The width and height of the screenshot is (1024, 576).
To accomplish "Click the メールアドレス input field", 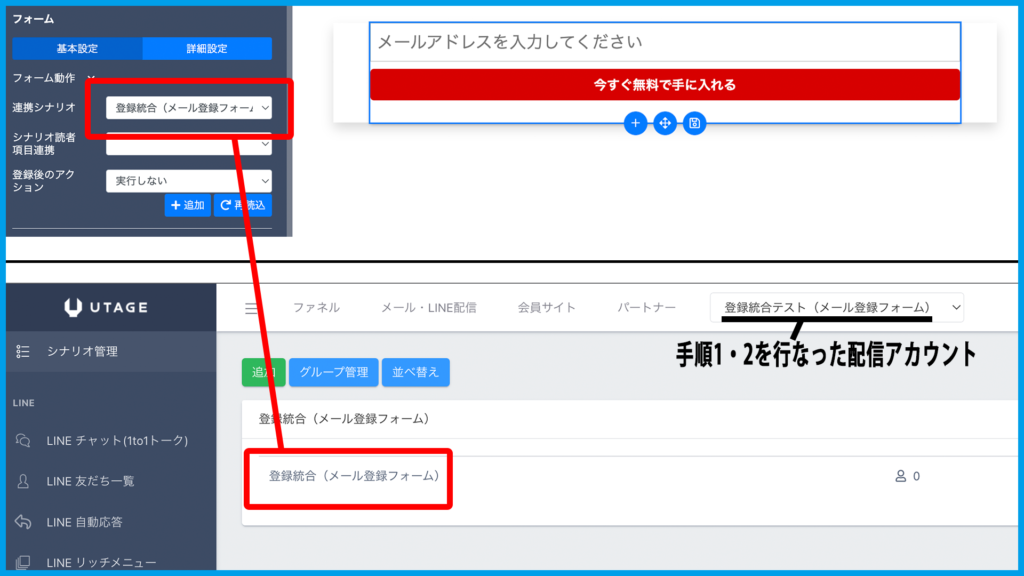I will (664, 43).
